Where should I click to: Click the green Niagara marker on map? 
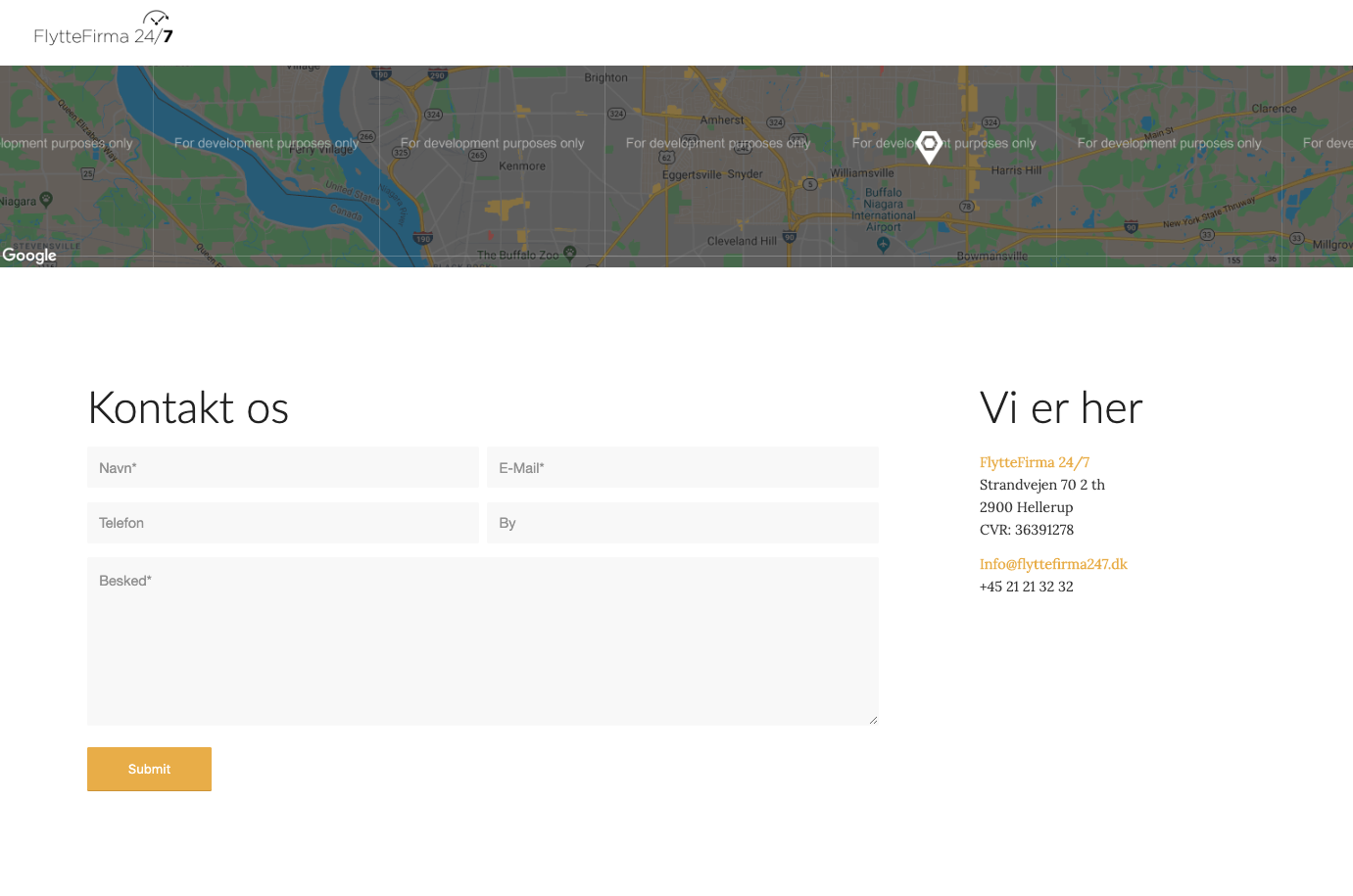46,200
